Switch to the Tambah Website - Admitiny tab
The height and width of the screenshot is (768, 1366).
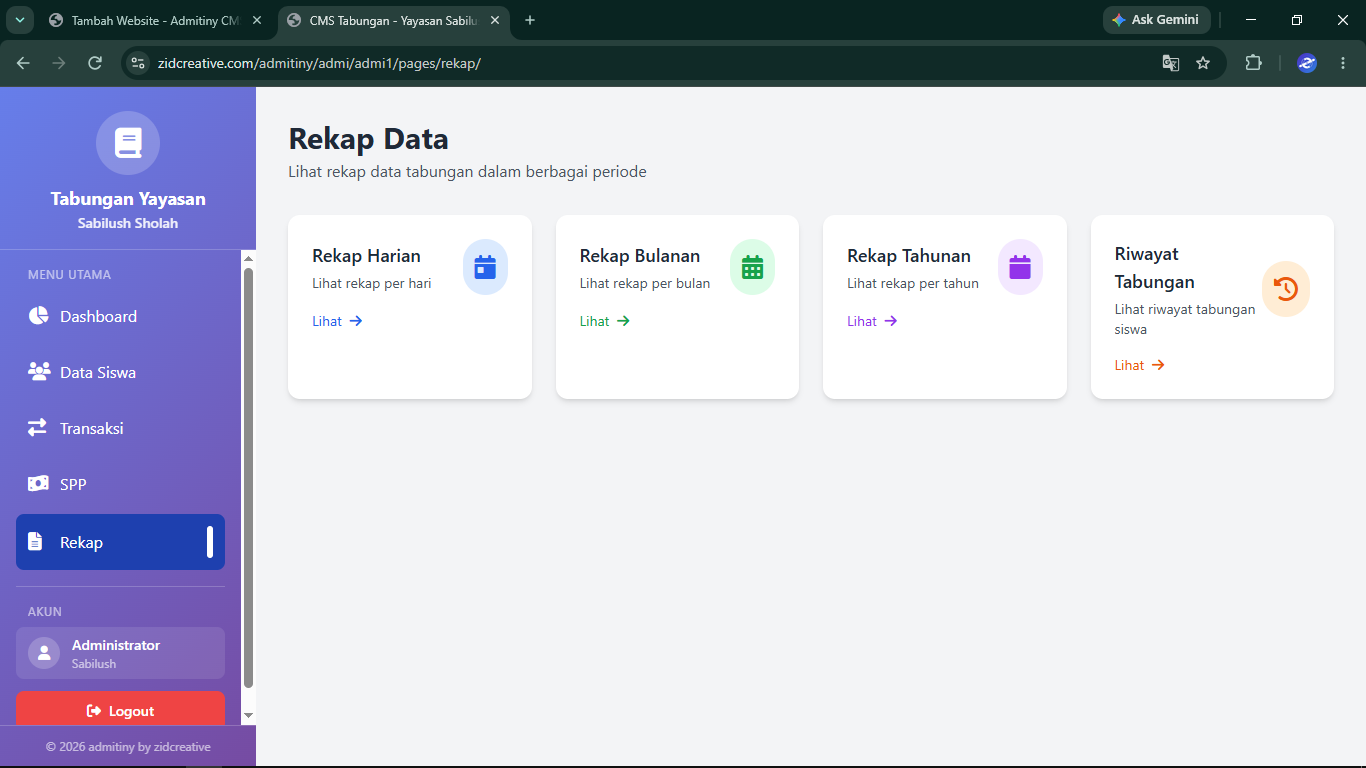coord(155,20)
